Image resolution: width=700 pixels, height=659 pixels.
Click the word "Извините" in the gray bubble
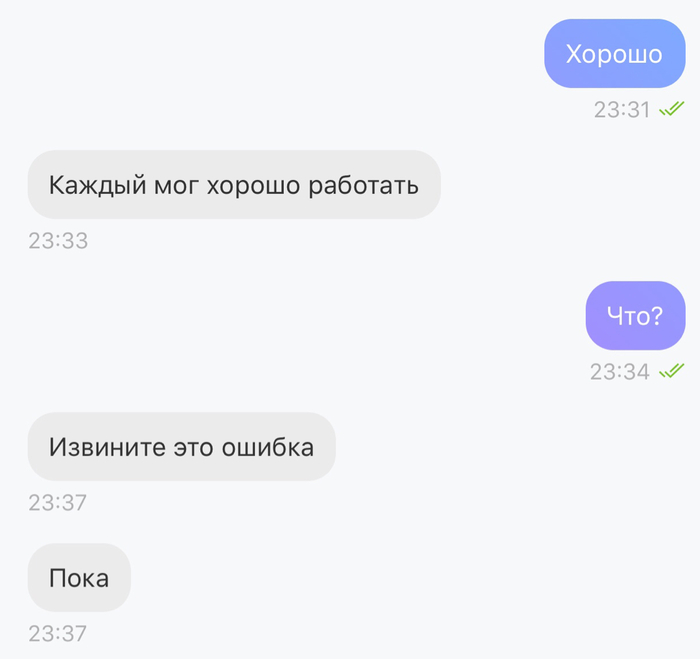[x=107, y=447]
